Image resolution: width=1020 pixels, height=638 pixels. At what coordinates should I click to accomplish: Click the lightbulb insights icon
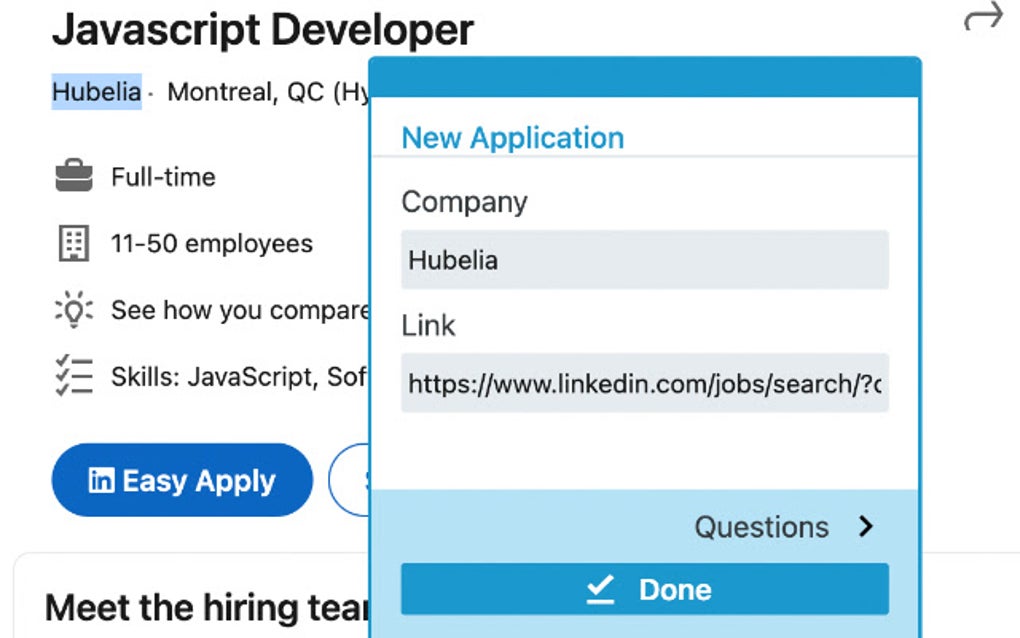click(x=73, y=310)
